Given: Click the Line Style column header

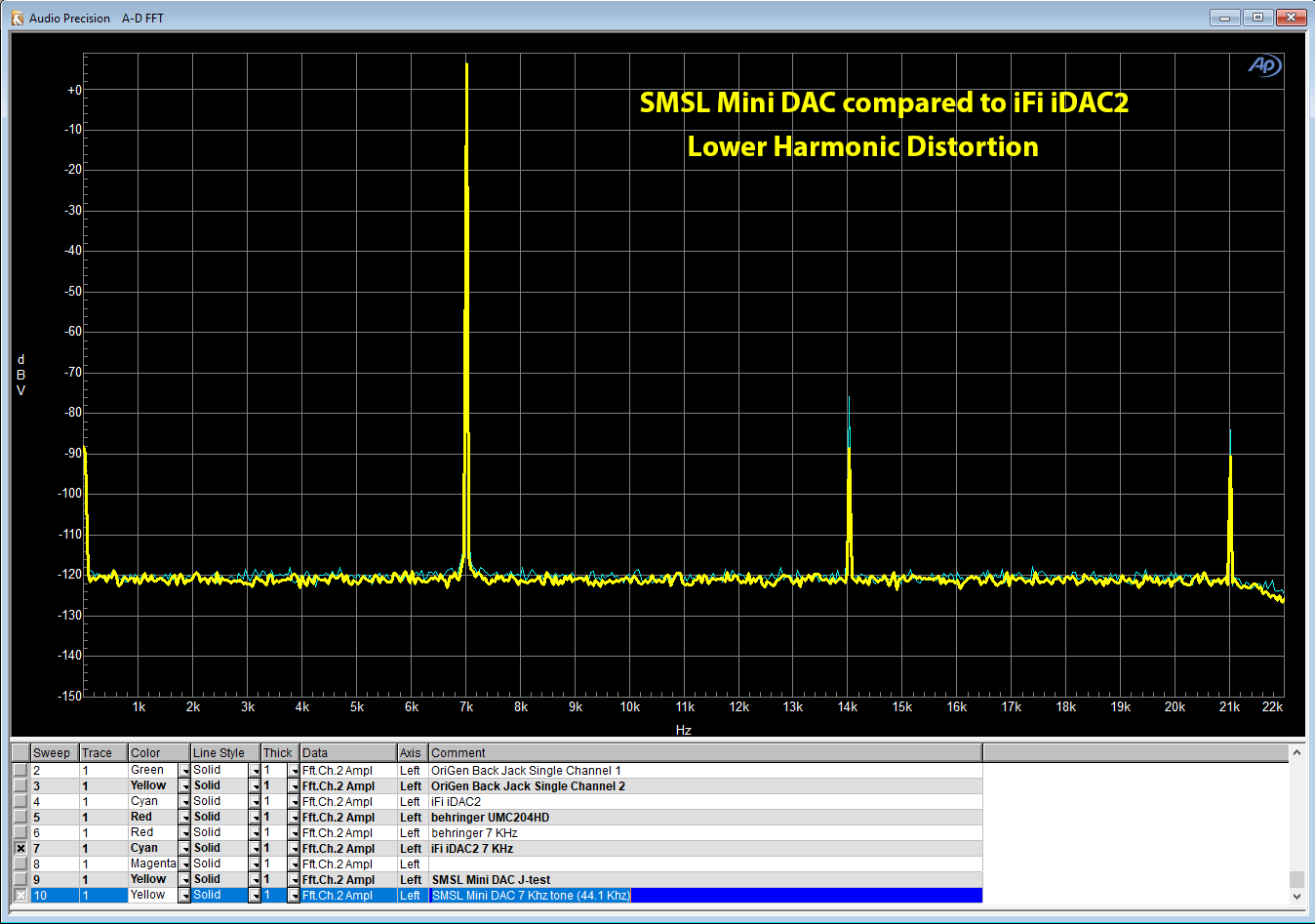Looking at the screenshot, I should pyautogui.click(x=225, y=753).
